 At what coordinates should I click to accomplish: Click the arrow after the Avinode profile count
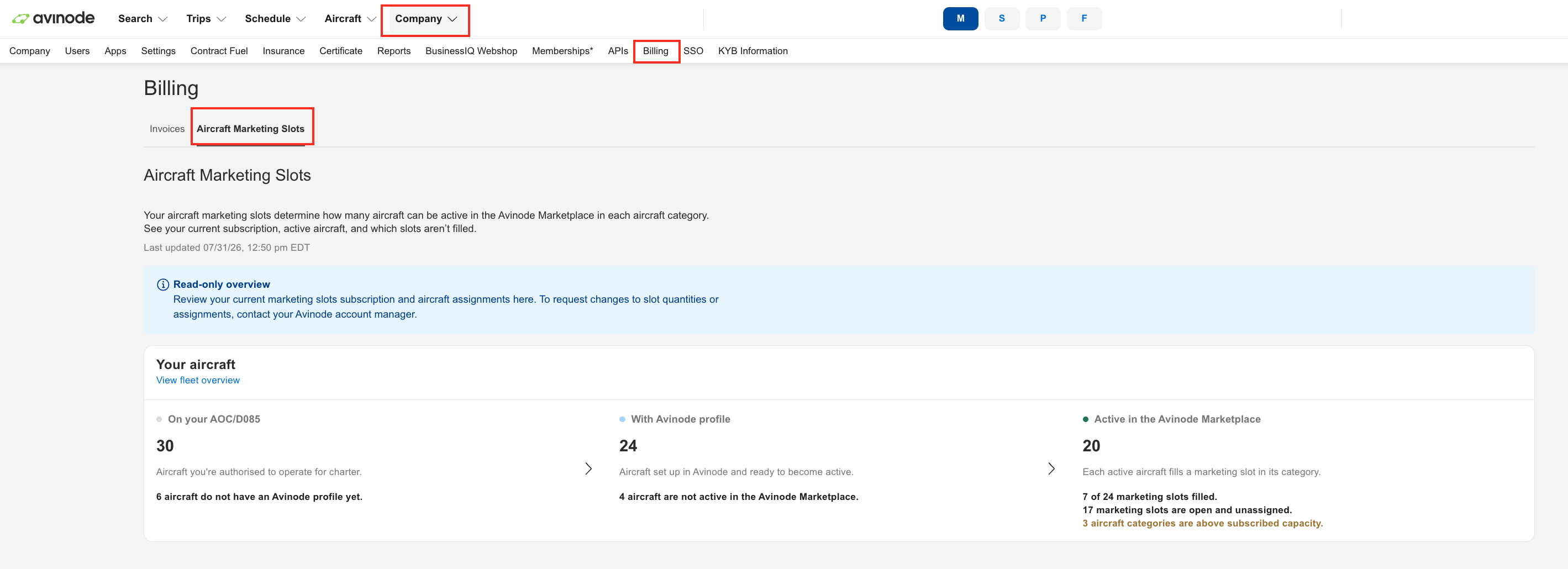(1051, 468)
